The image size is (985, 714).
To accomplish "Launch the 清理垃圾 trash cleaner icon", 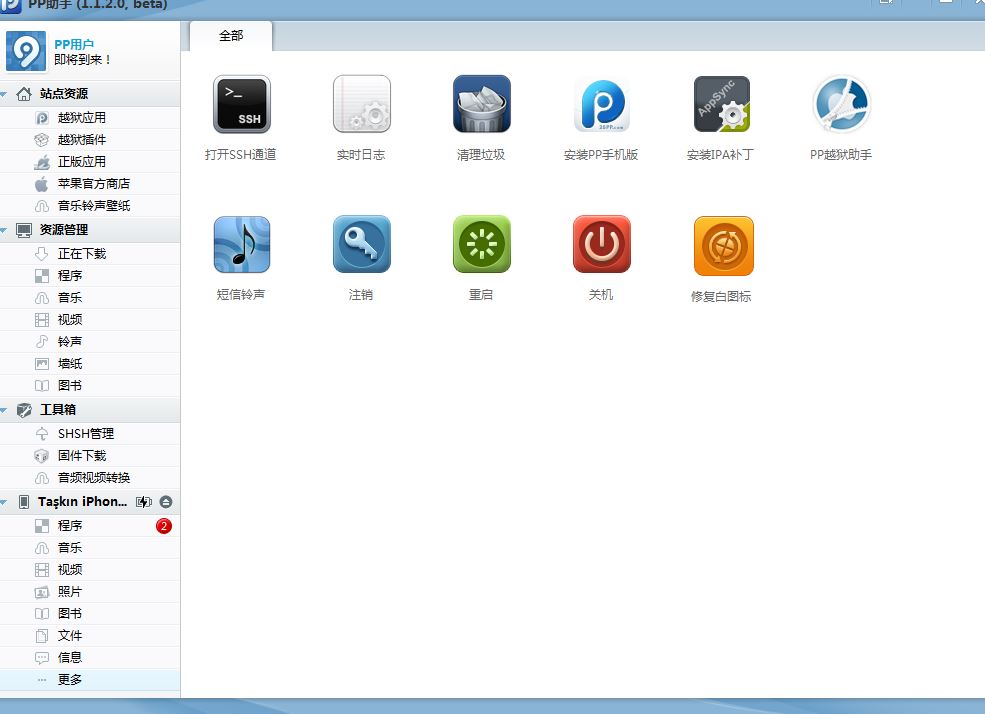I will 482,104.
